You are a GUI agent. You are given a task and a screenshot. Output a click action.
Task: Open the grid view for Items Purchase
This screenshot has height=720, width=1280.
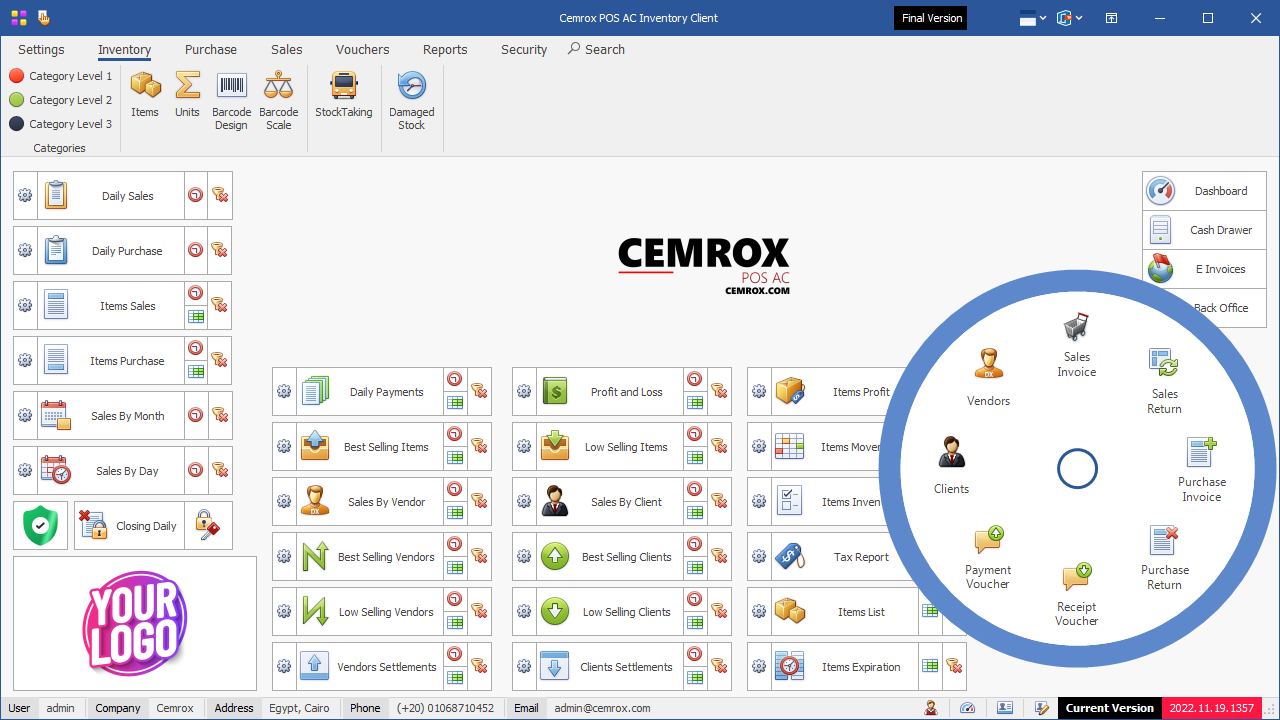[196, 372]
